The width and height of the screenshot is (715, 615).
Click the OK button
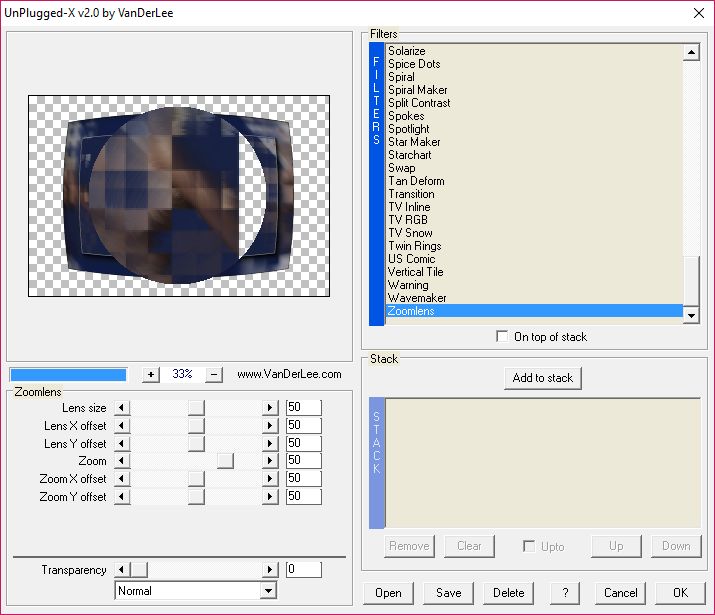pyautogui.click(x=680, y=593)
